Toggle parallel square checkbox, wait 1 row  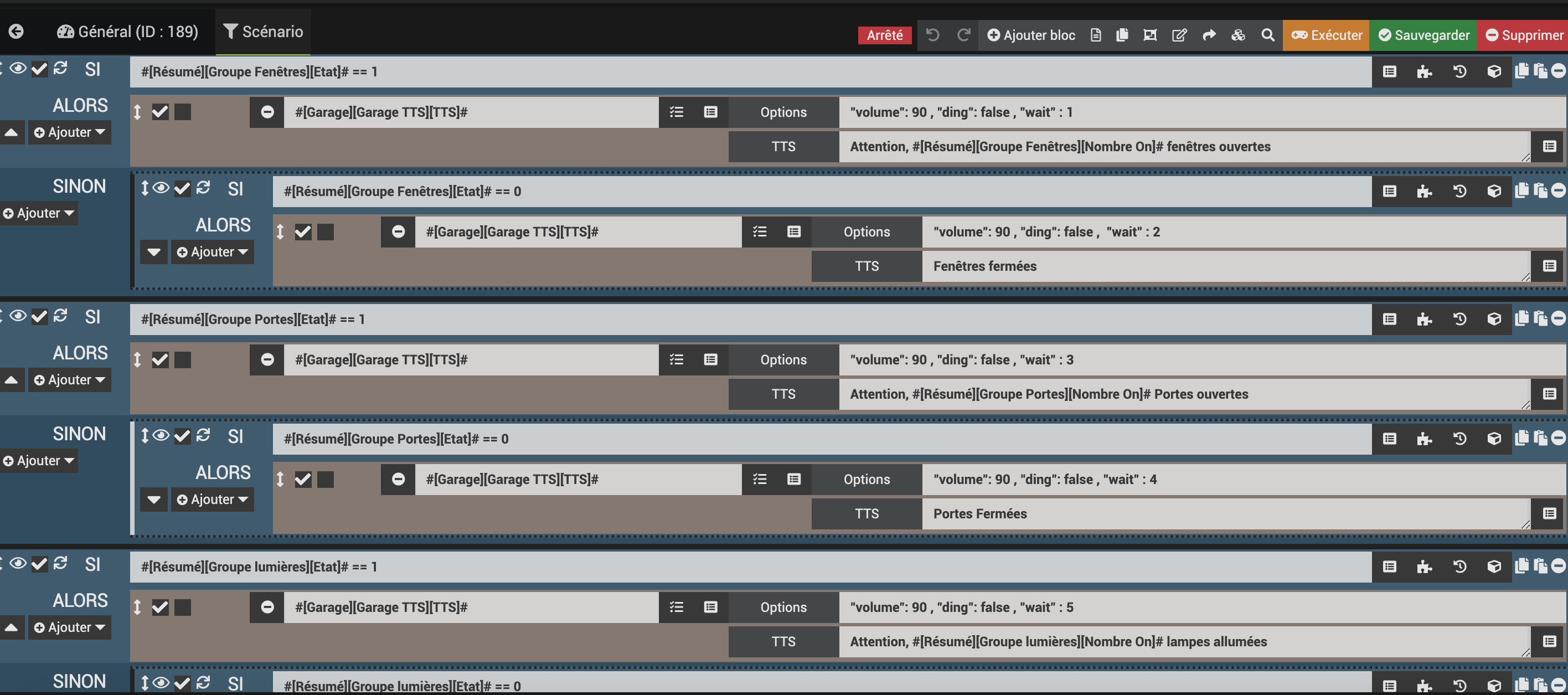(x=183, y=112)
